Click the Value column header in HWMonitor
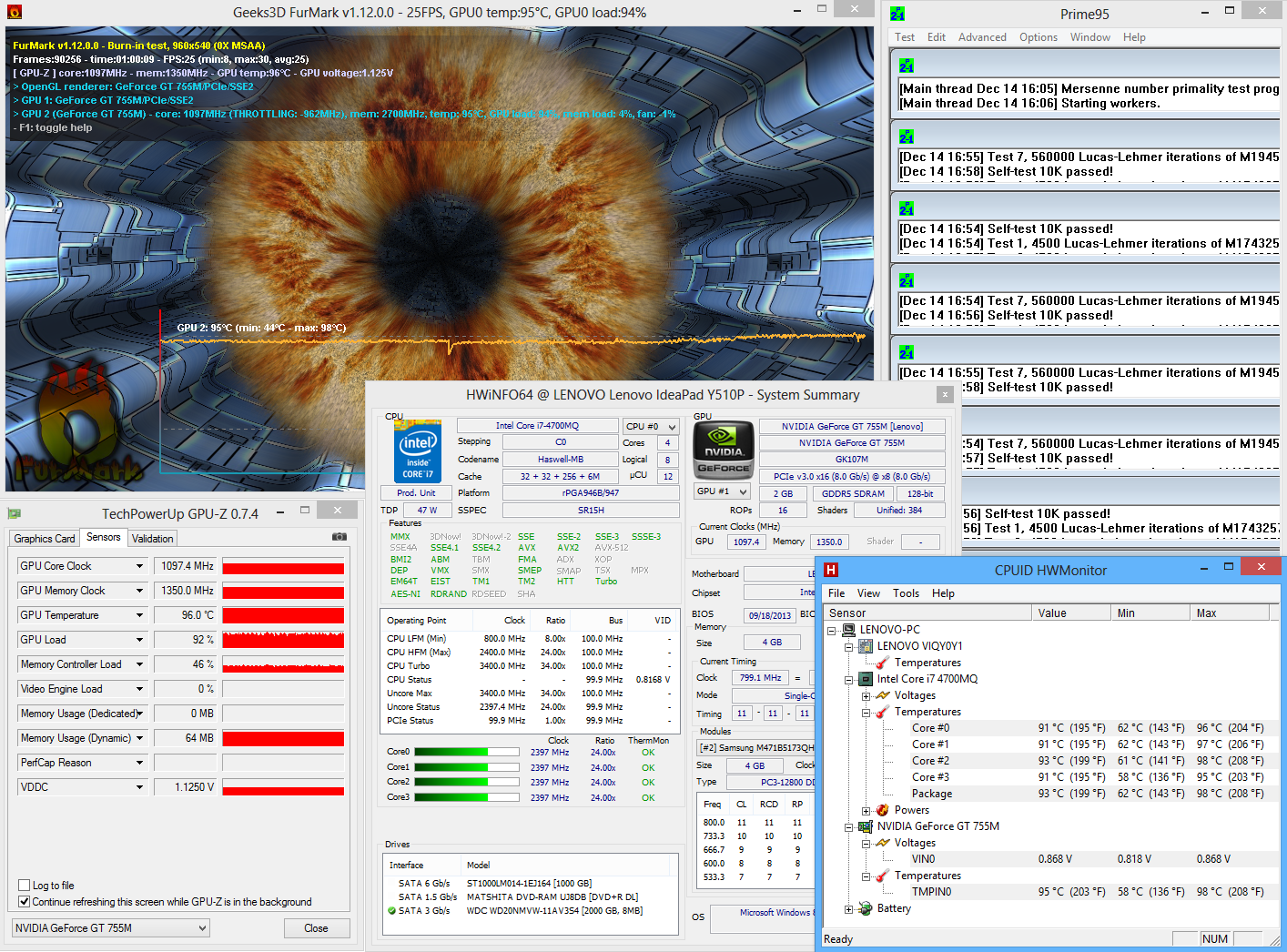1287x952 pixels. click(x=1071, y=613)
